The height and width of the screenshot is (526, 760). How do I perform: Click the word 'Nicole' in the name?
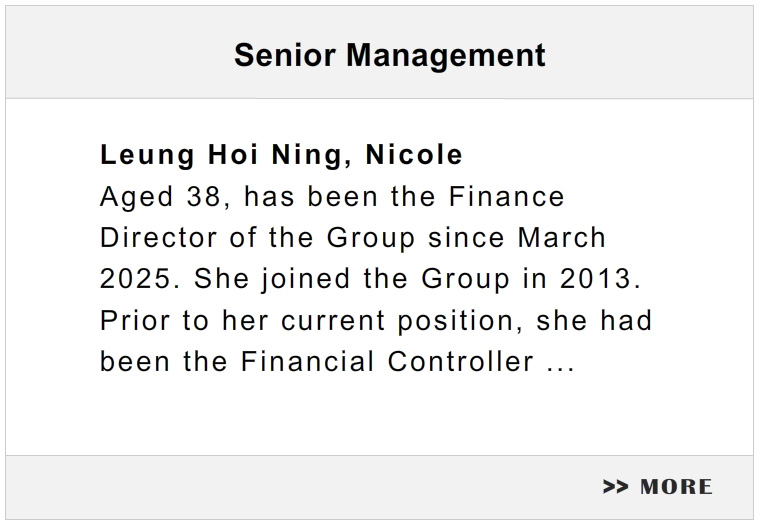click(414, 155)
